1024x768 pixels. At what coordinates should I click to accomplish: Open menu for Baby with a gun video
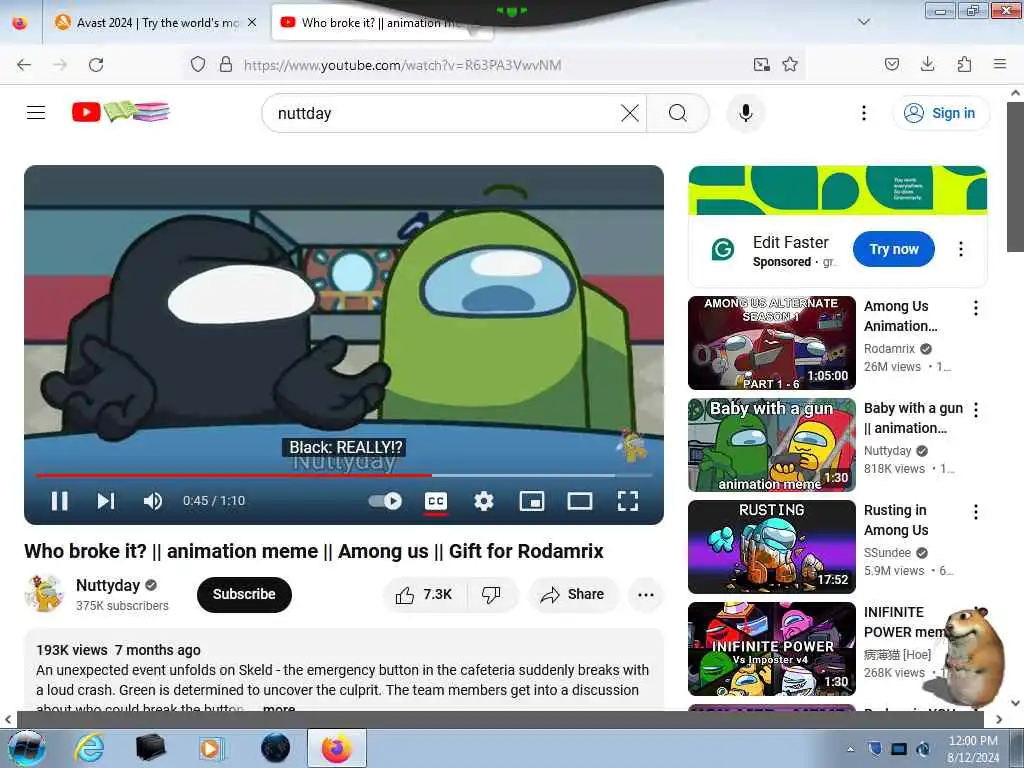tap(976, 409)
